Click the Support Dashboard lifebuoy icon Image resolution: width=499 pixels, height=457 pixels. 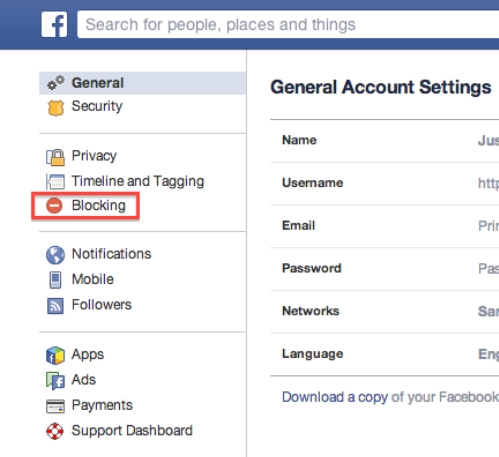coord(55,431)
